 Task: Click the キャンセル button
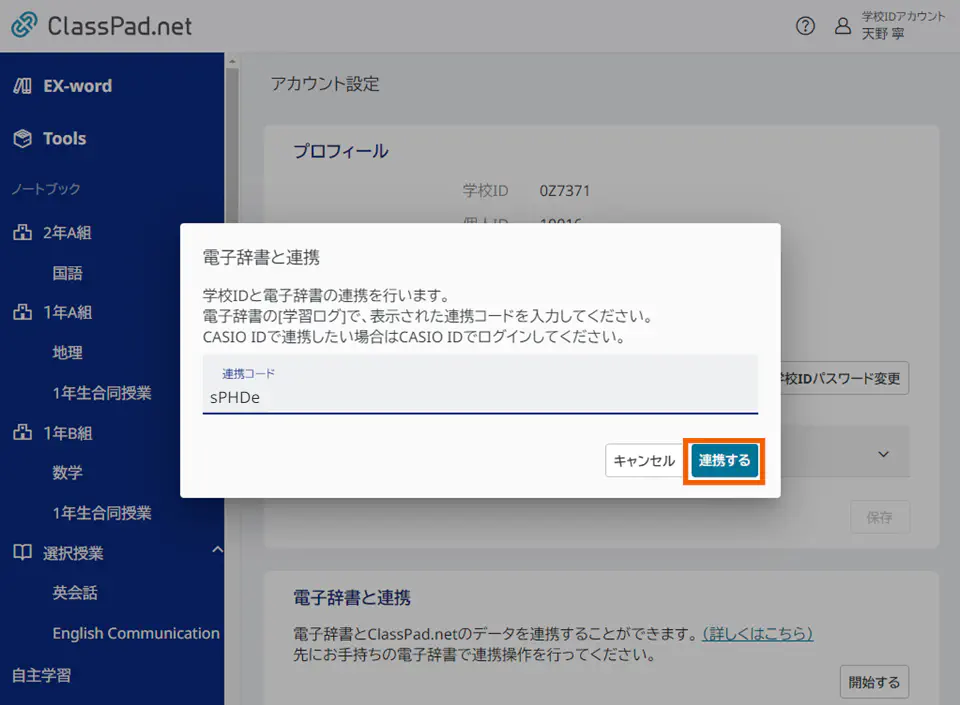coord(641,461)
